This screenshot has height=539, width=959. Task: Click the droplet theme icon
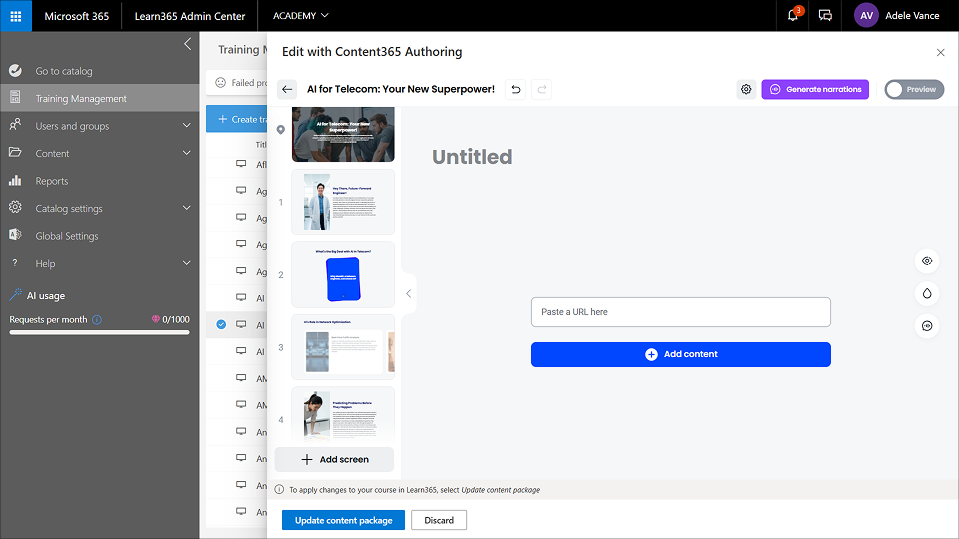click(x=927, y=293)
